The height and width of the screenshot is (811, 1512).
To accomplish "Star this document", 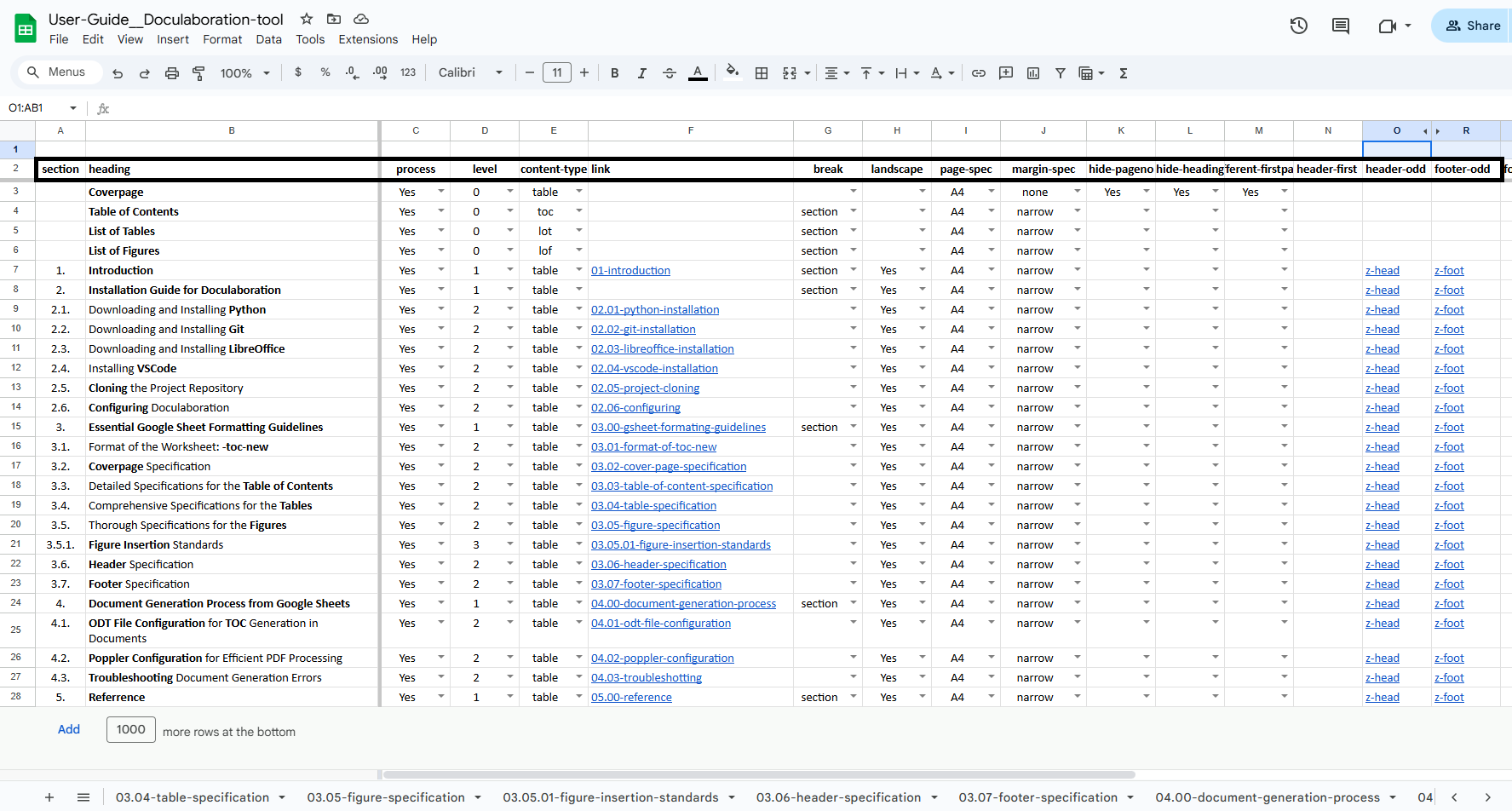I will coord(307,19).
